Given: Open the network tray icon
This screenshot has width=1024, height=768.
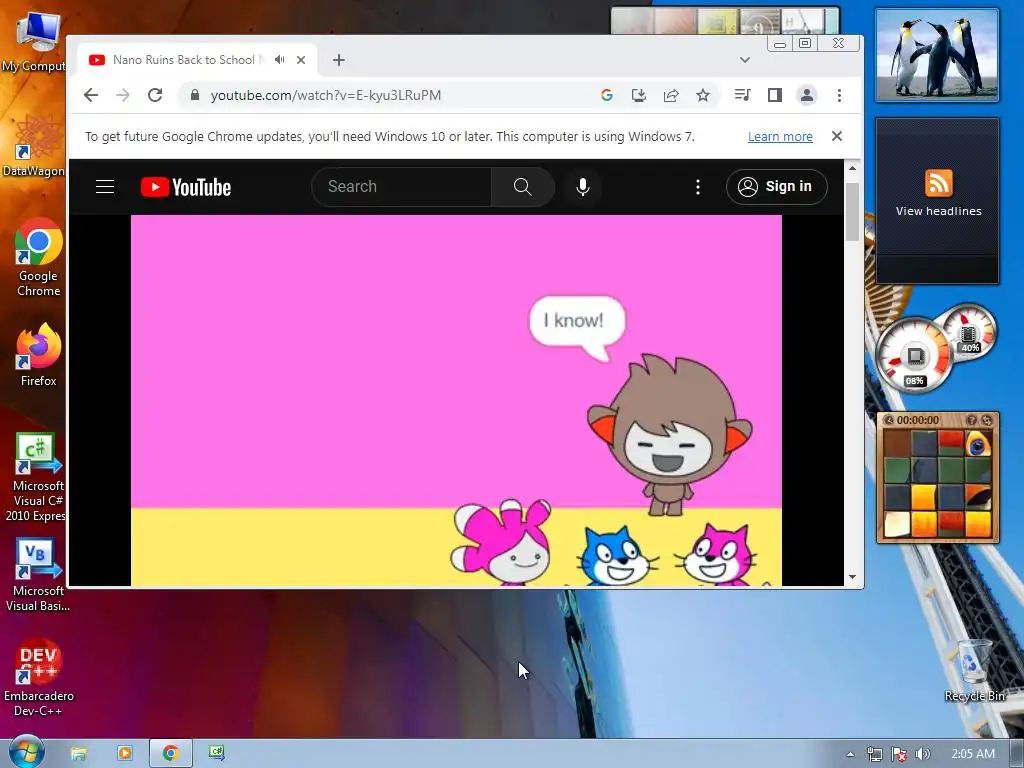Looking at the screenshot, I should 874,754.
